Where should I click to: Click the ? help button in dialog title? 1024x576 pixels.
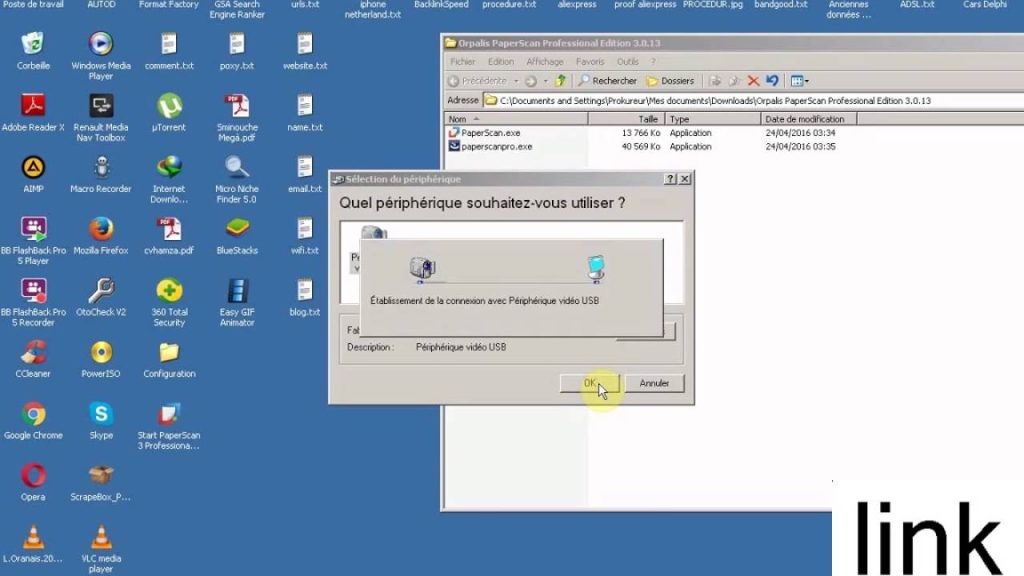[x=670, y=179]
